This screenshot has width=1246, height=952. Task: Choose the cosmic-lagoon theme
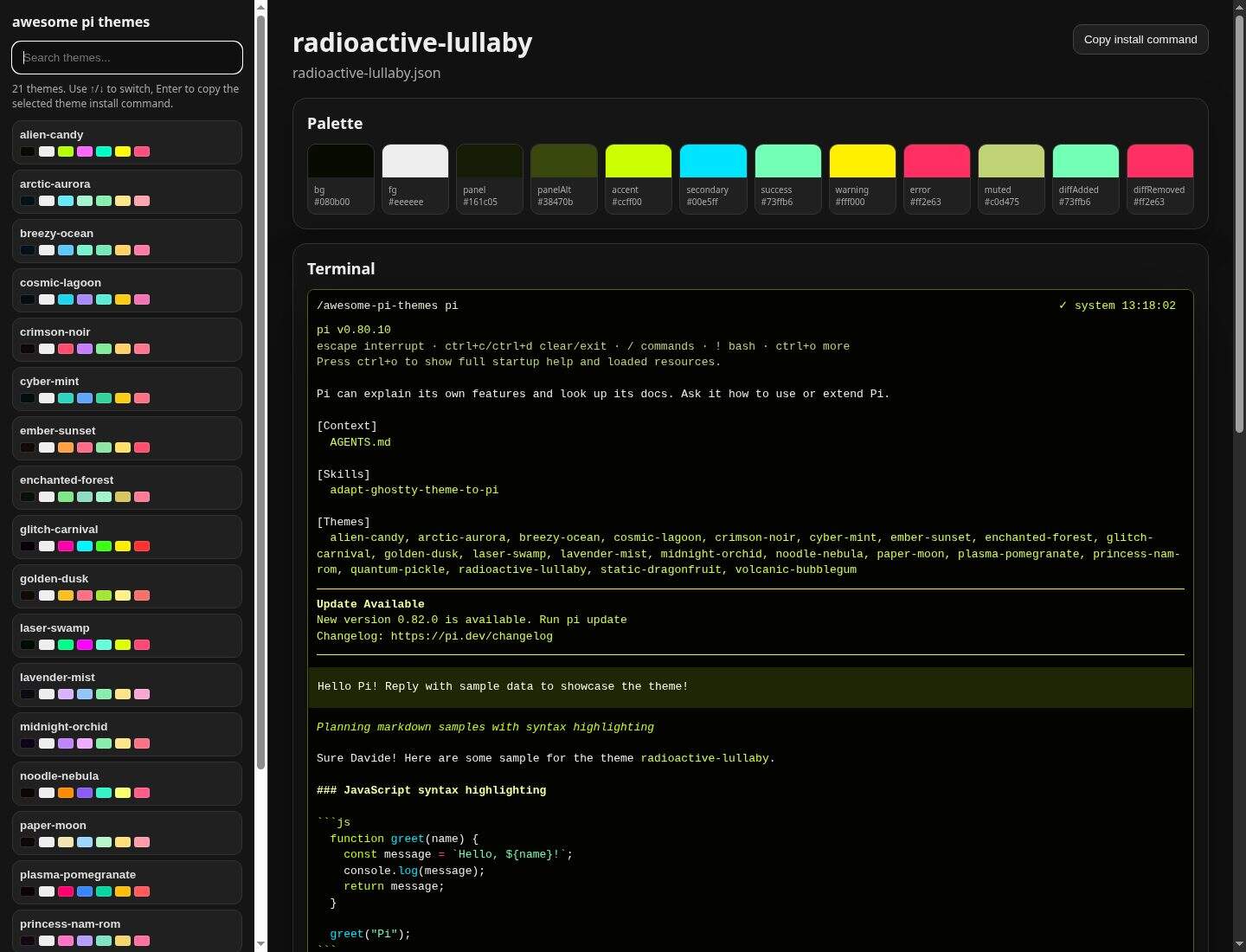[x=127, y=290]
